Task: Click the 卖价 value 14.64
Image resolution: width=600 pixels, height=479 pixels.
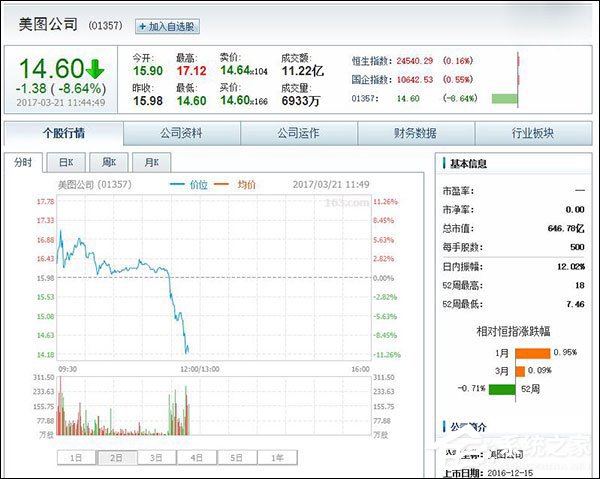Action: point(235,70)
